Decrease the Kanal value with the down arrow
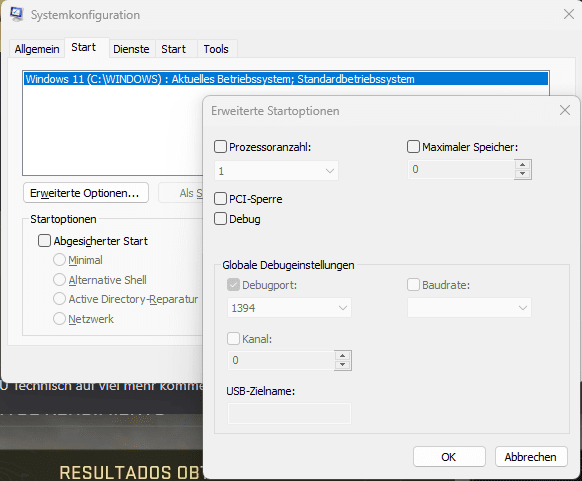Screen dimensions: 582x481 [343, 365]
